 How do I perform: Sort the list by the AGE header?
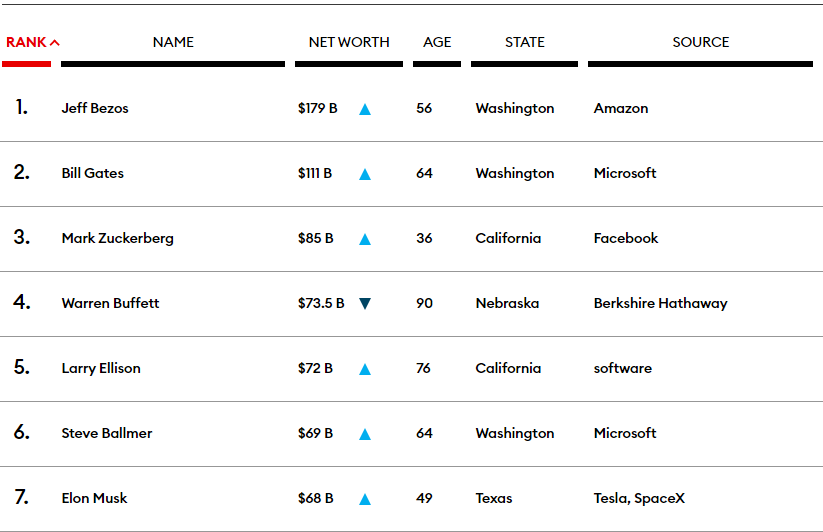437,42
